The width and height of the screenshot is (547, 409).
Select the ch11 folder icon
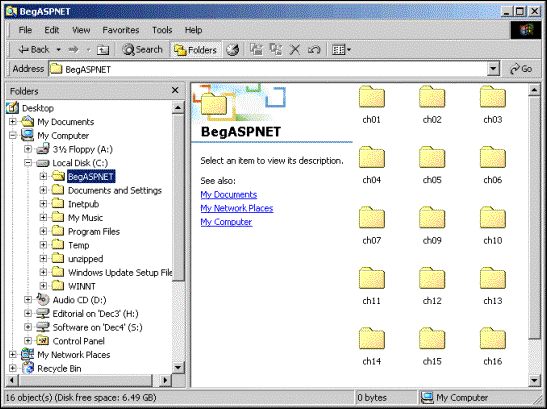pyautogui.click(x=372, y=279)
